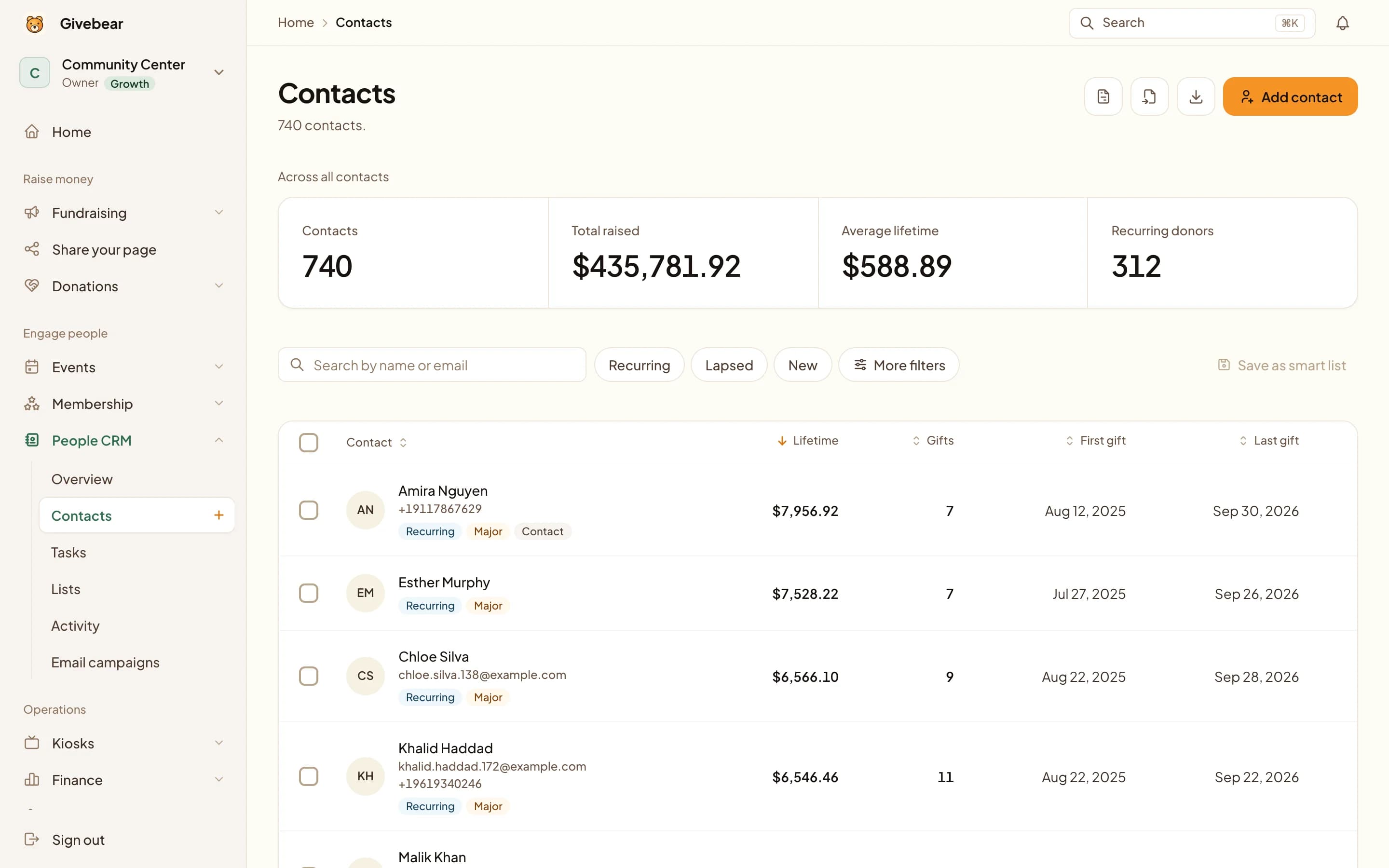This screenshot has width=1389, height=868.
Task: Expand the Fundraising menu chevron
Action: pyautogui.click(x=218, y=212)
